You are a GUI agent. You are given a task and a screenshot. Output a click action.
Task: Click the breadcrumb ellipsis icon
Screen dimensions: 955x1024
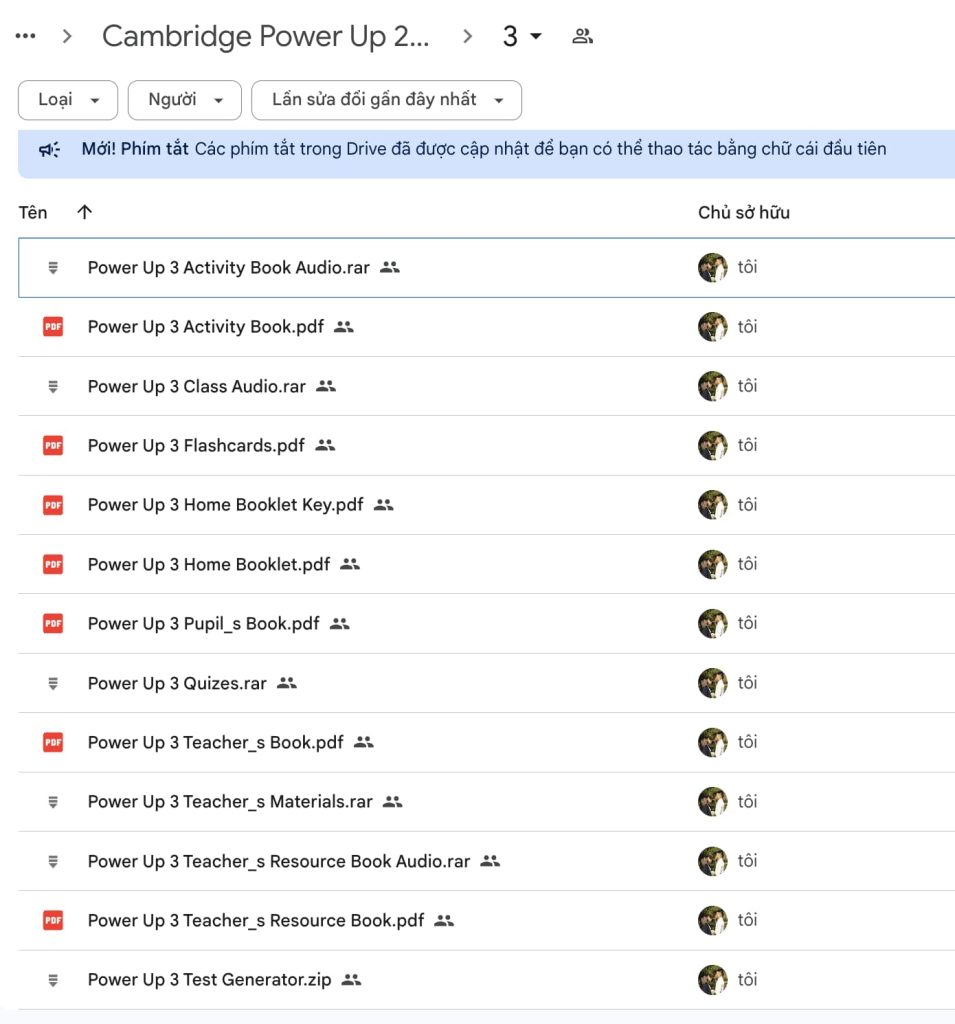coord(26,37)
